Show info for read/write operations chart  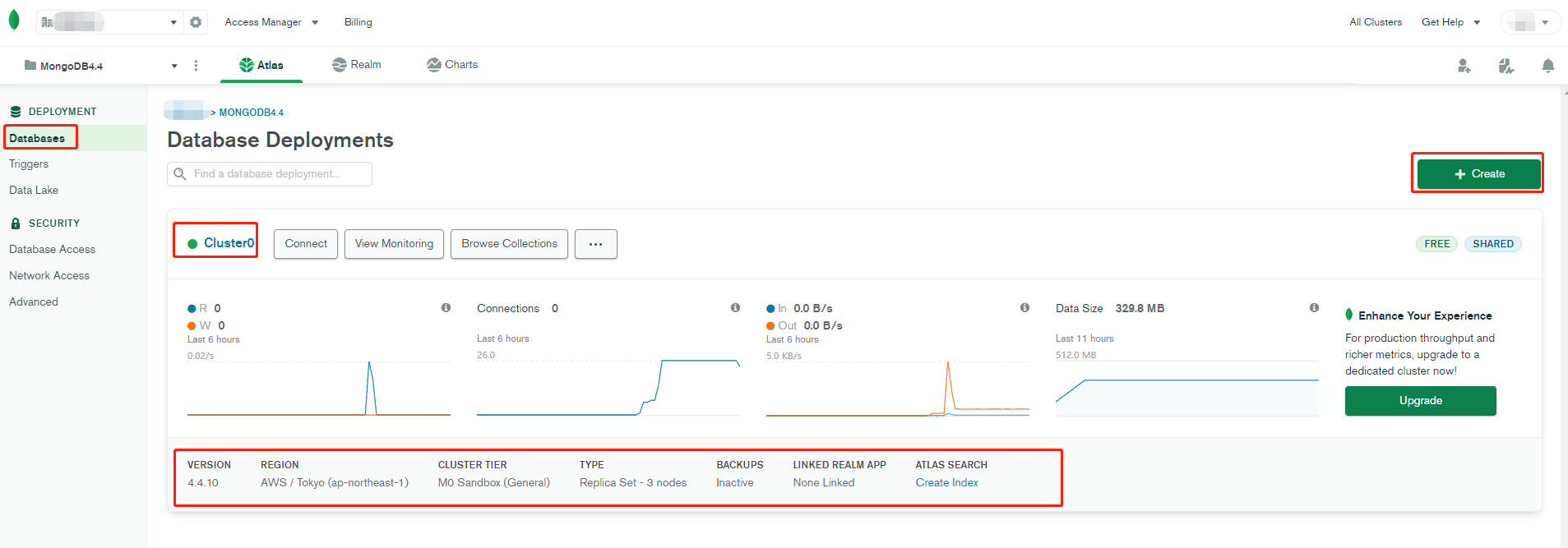pyautogui.click(x=446, y=308)
